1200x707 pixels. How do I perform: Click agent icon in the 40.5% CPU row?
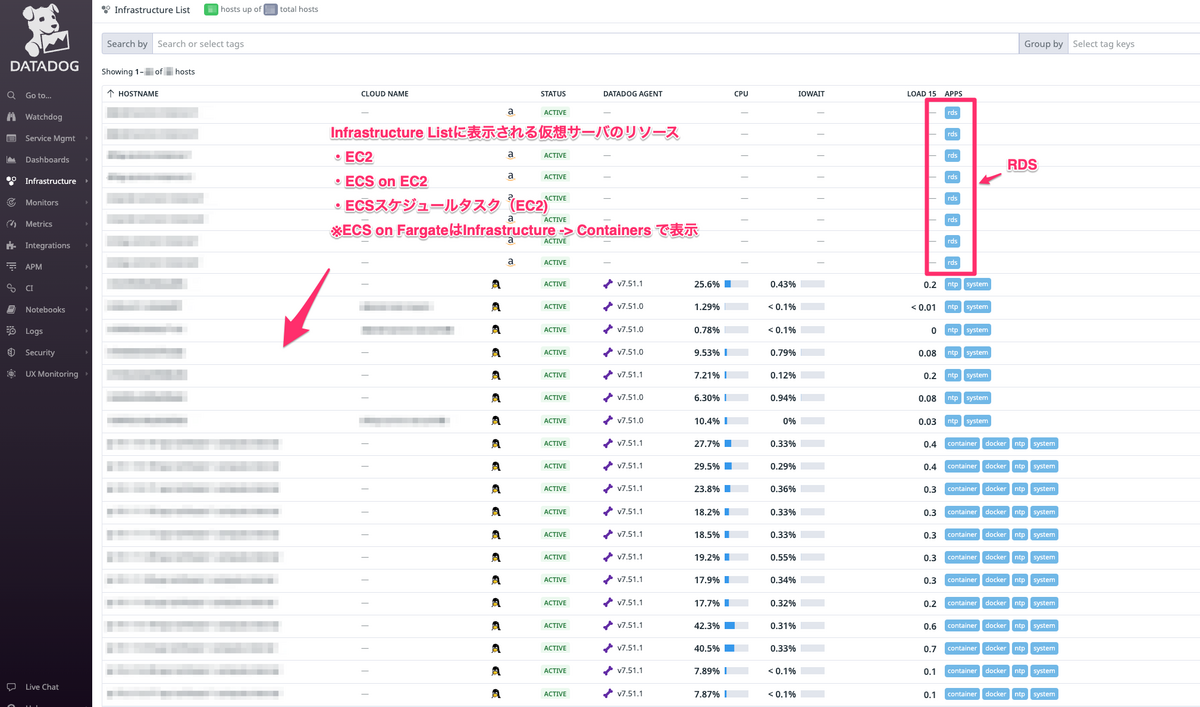click(x=608, y=649)
